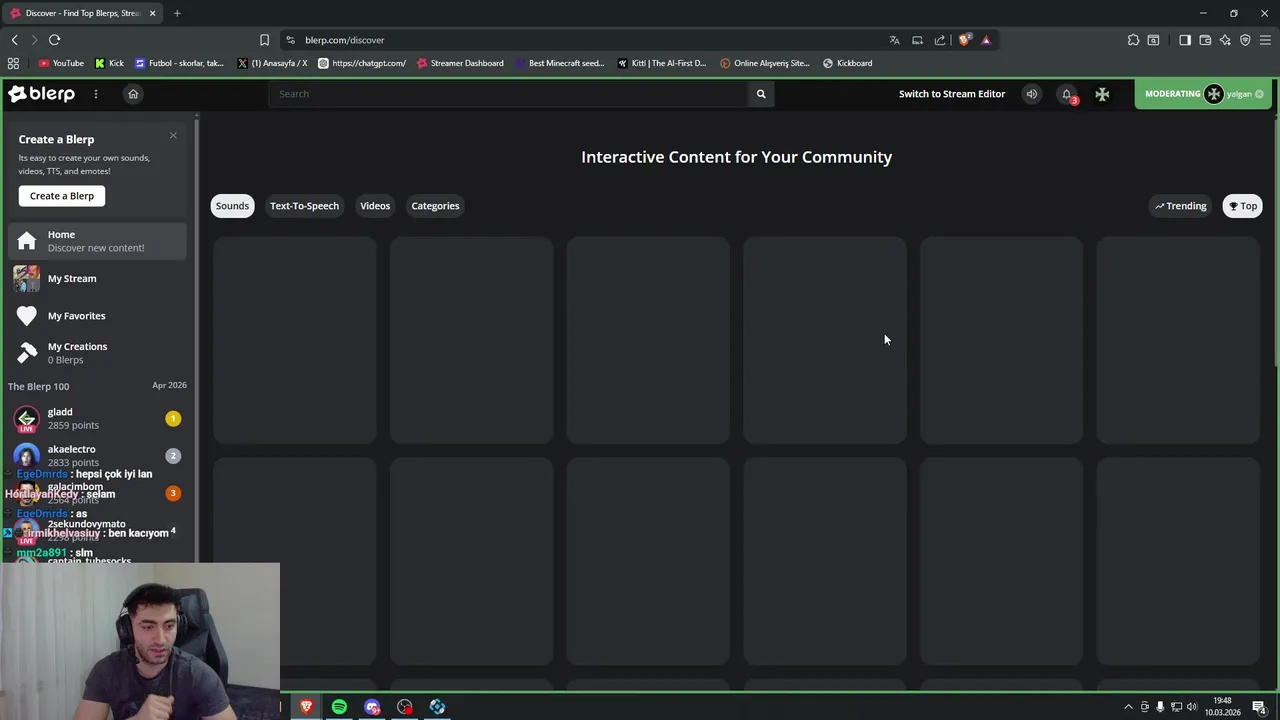Open the Kick bookmark
1280x720 pixels.
tap(110, 63)
